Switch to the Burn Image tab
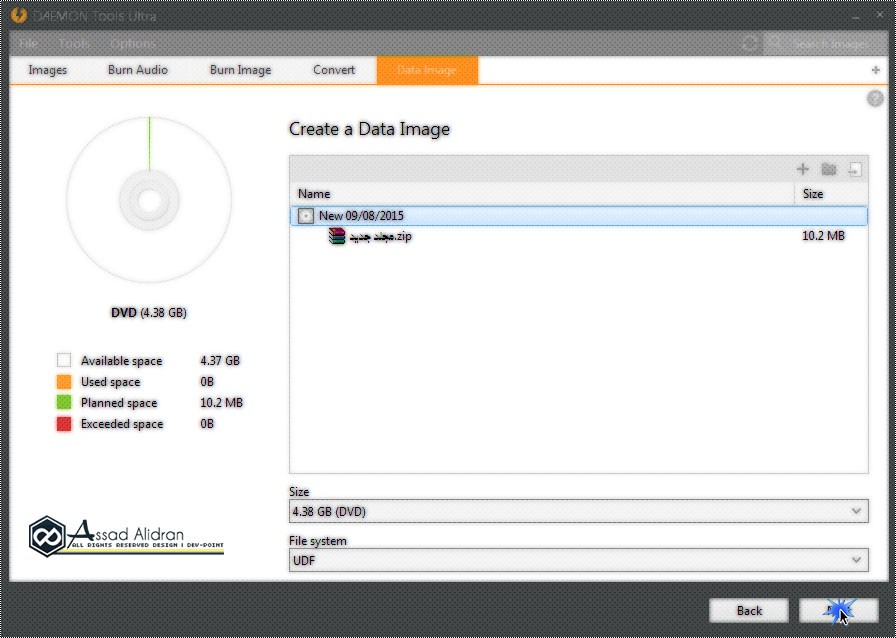Image resolution: width=896 pixels, height=638 pixels. click(x=240, y=70)
